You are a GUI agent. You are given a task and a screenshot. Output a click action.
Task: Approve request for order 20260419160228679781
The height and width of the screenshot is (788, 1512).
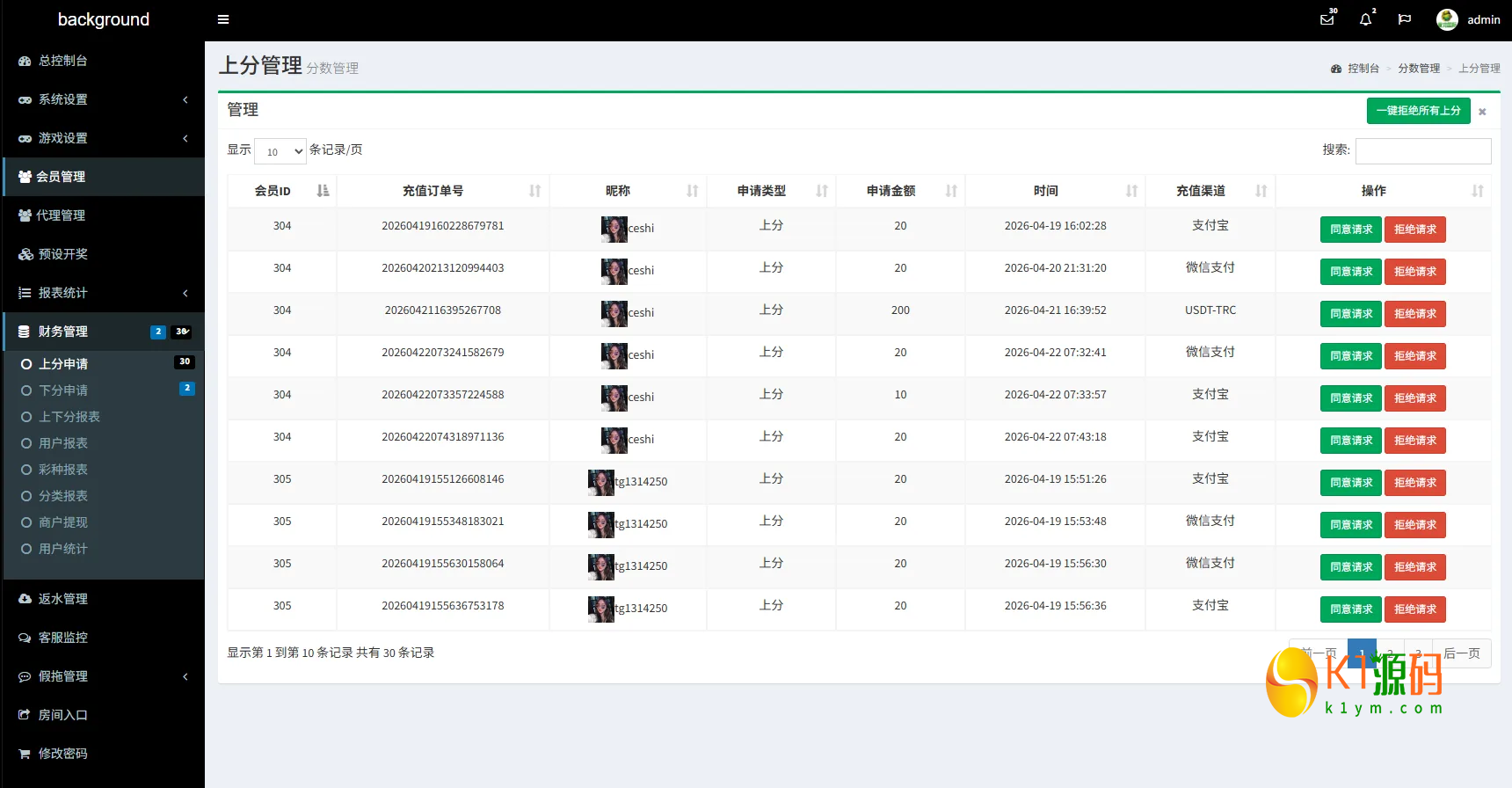pos(1350,230)
